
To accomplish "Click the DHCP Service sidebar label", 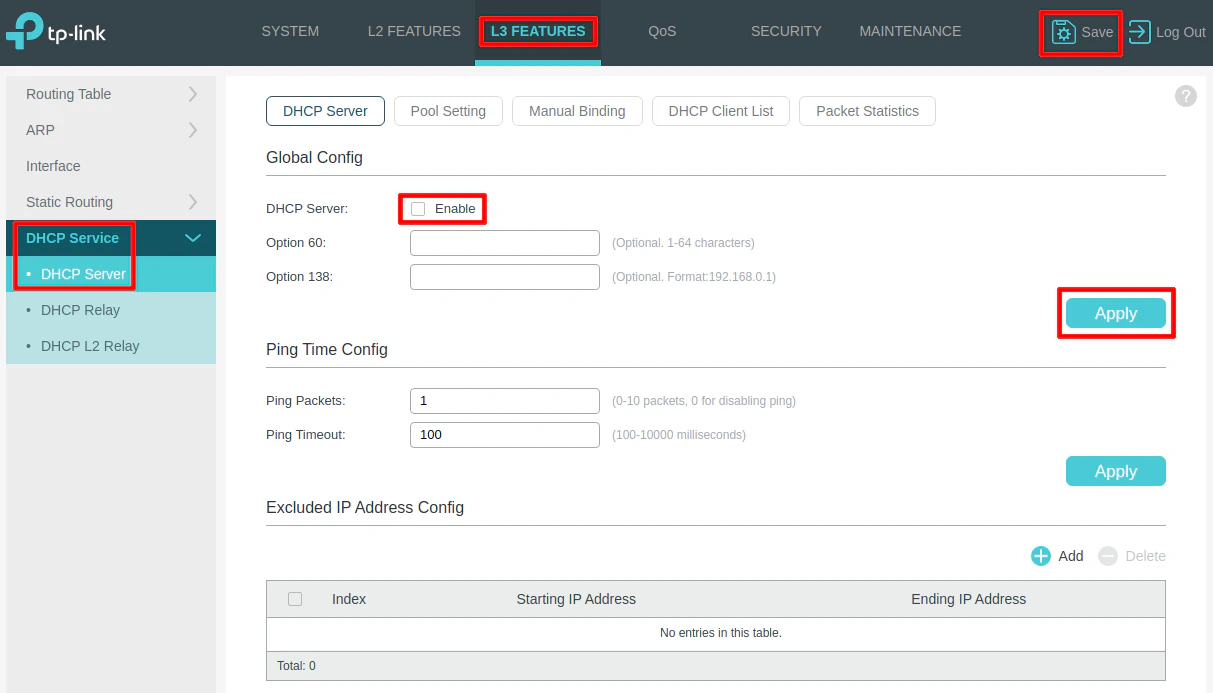I will tap(72, 238).
